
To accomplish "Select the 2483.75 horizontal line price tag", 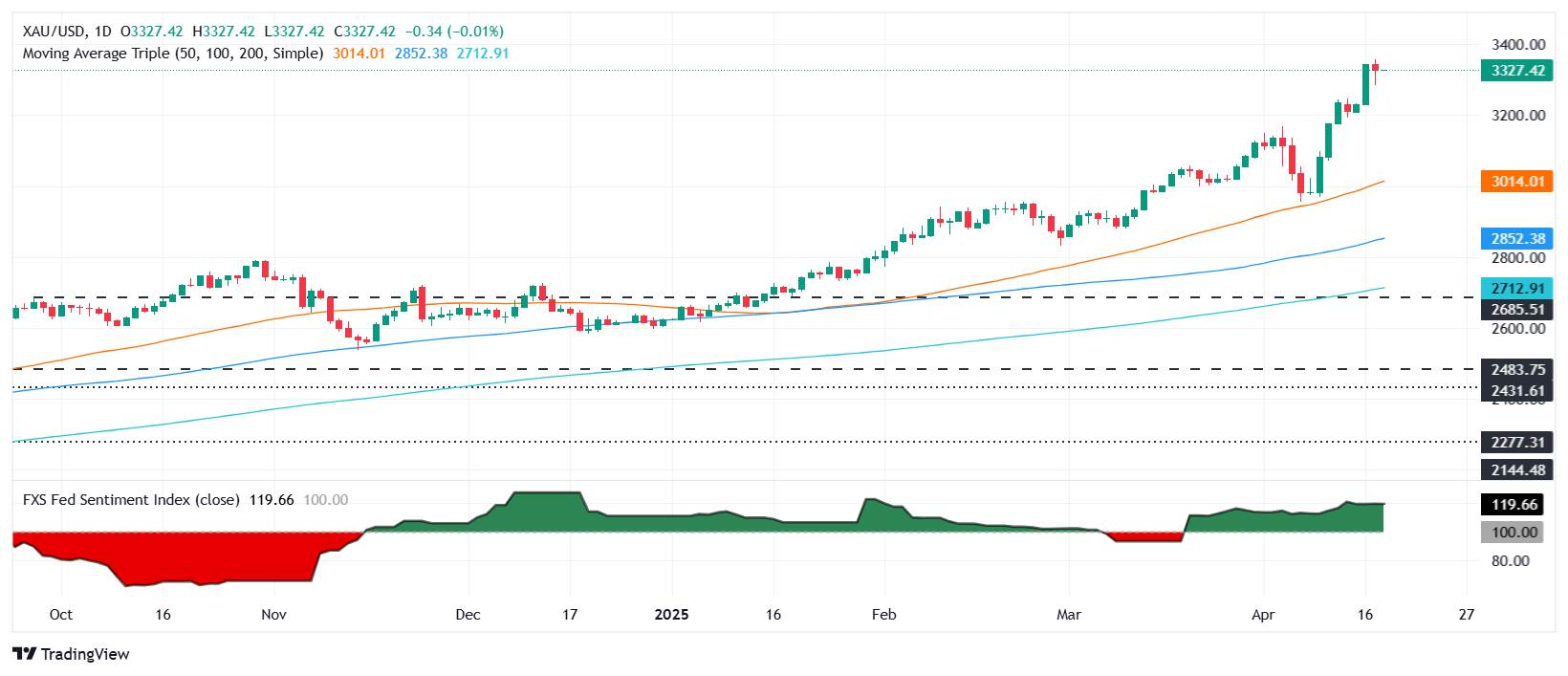I will 1517,370.
